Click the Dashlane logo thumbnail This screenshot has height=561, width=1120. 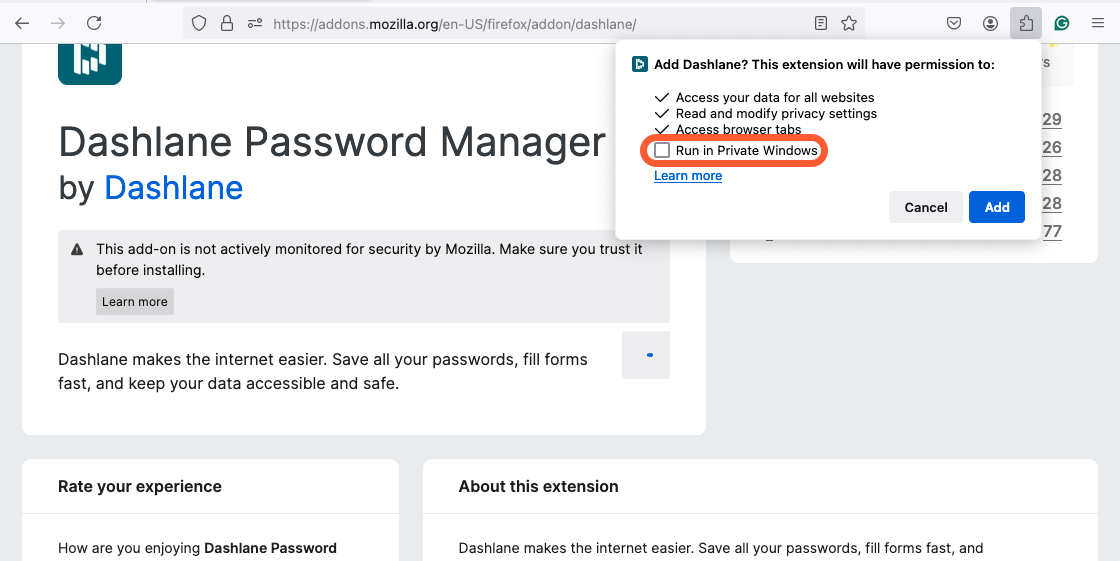pyautogui.click(x=90, y=63)
